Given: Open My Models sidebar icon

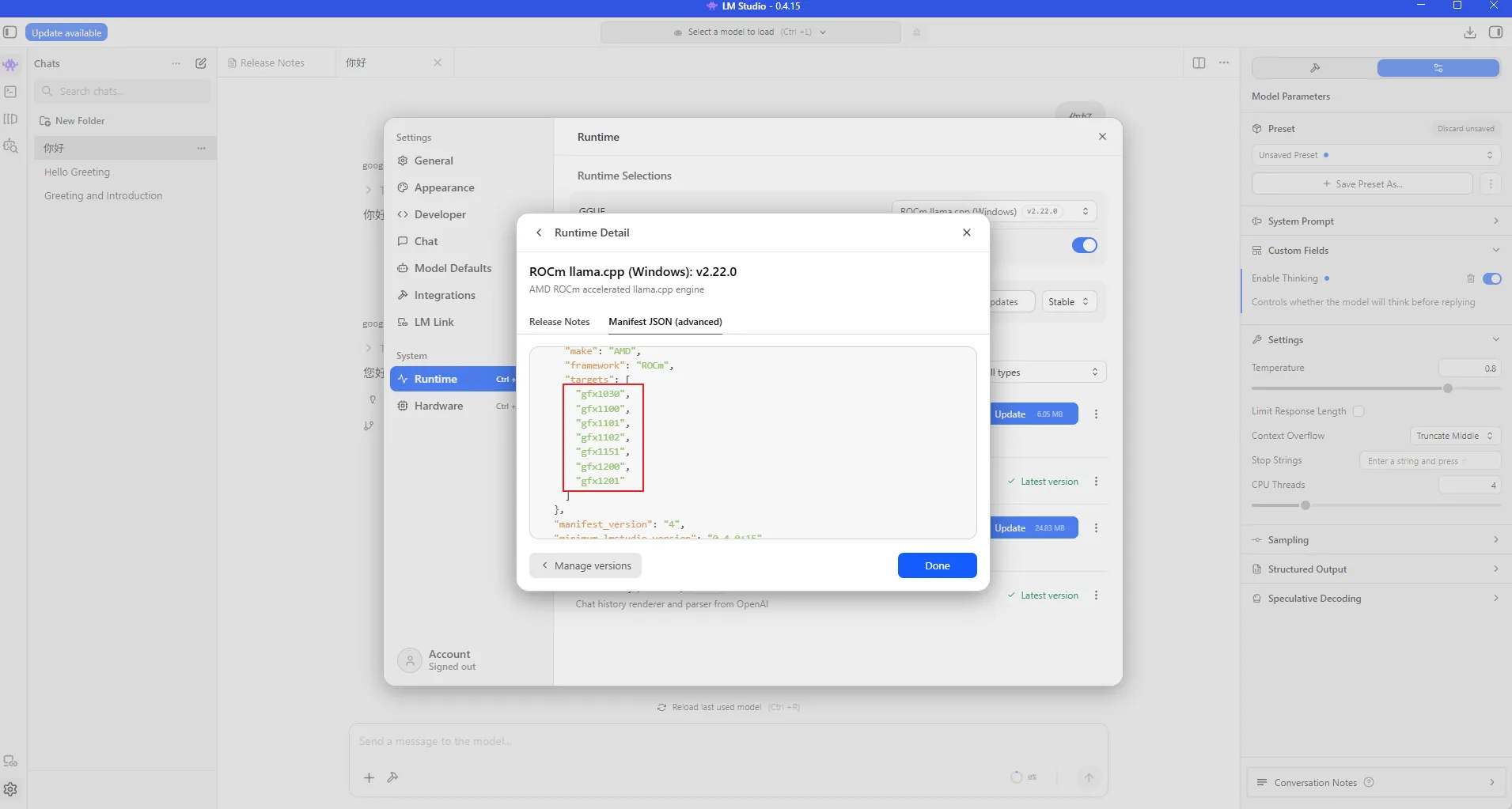Looking at the screenshot, I should [10, 119].
